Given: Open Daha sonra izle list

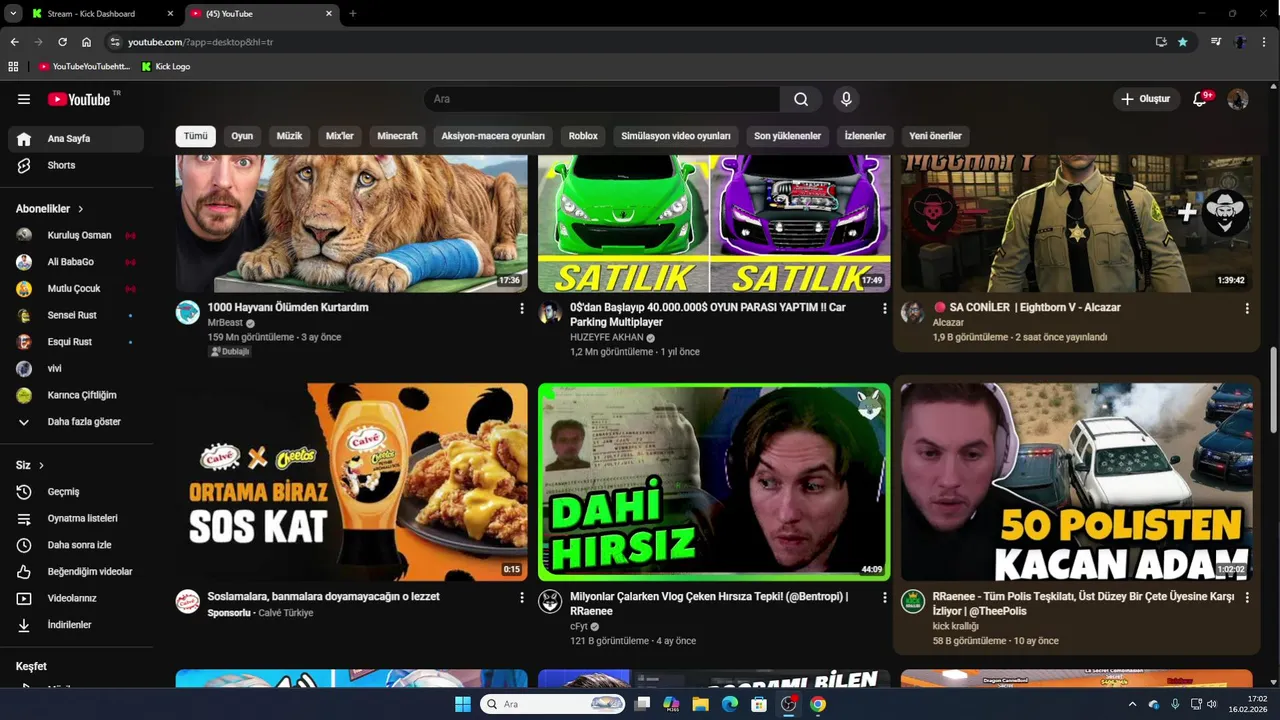Looking at the screenshot, I should tap(76, 545).
